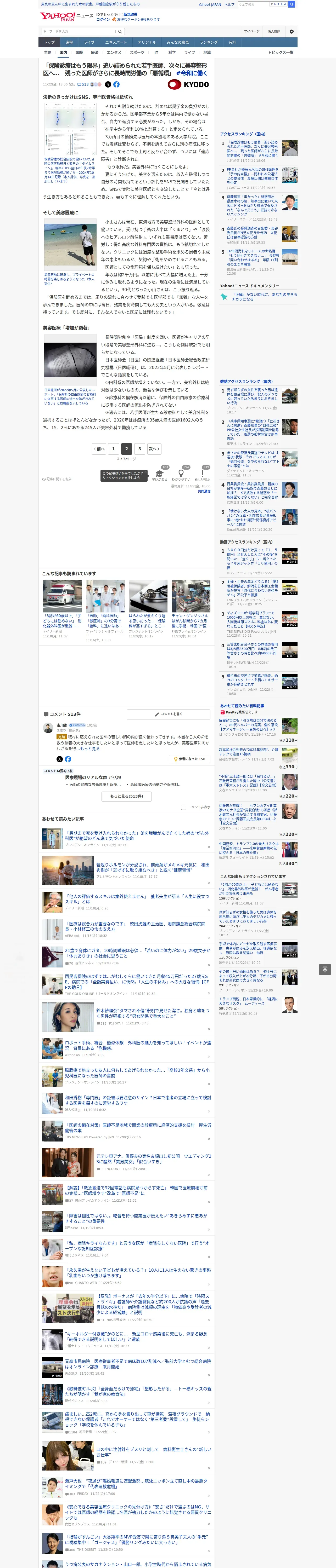Open the dark report photo thumbnail
Screen dimensions: 336x1568
coord(70,360)
